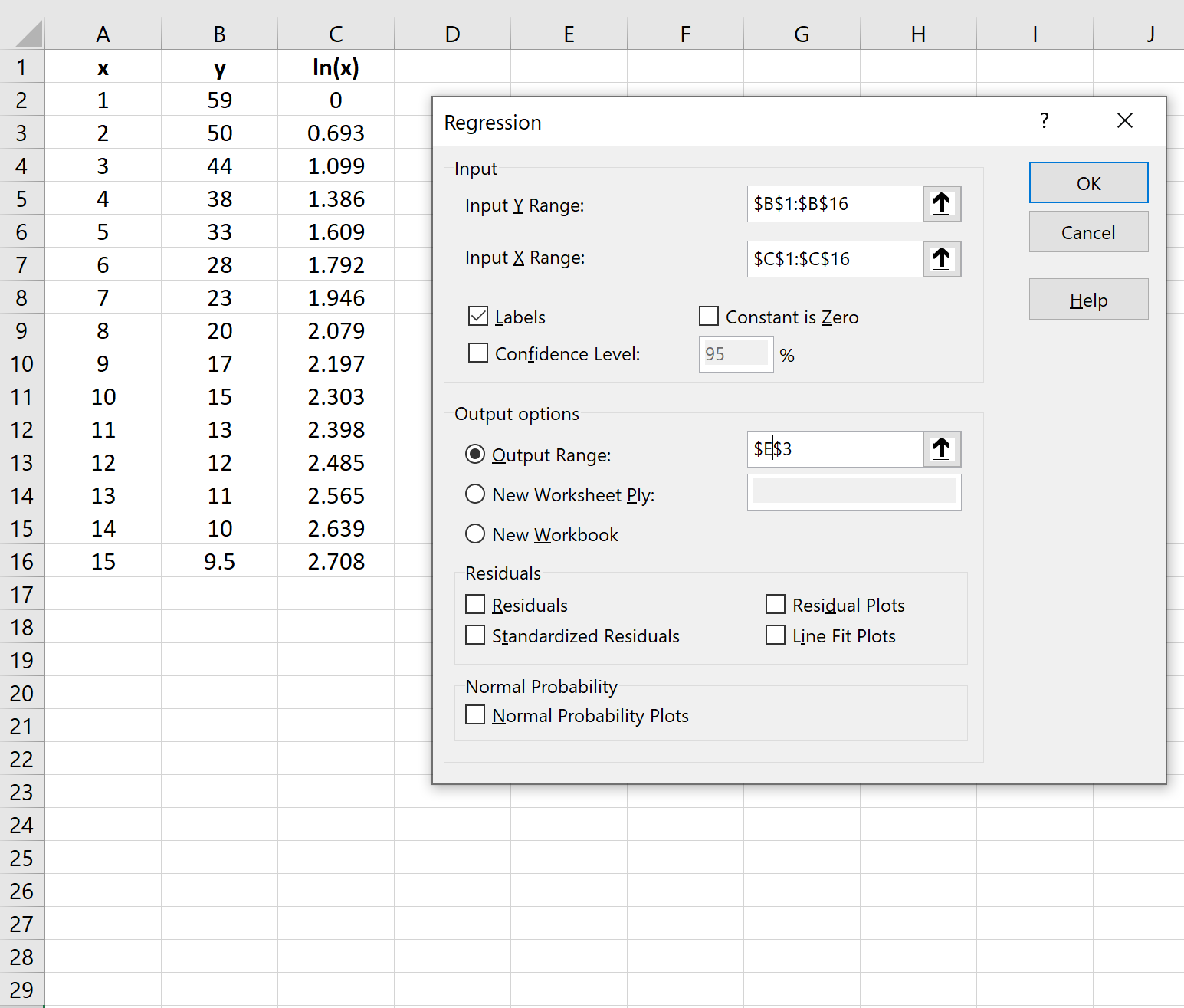Viewport: 1184px width, 1008px height.
Task: Check the Line Fit Plots option
Action: [776, 635]
